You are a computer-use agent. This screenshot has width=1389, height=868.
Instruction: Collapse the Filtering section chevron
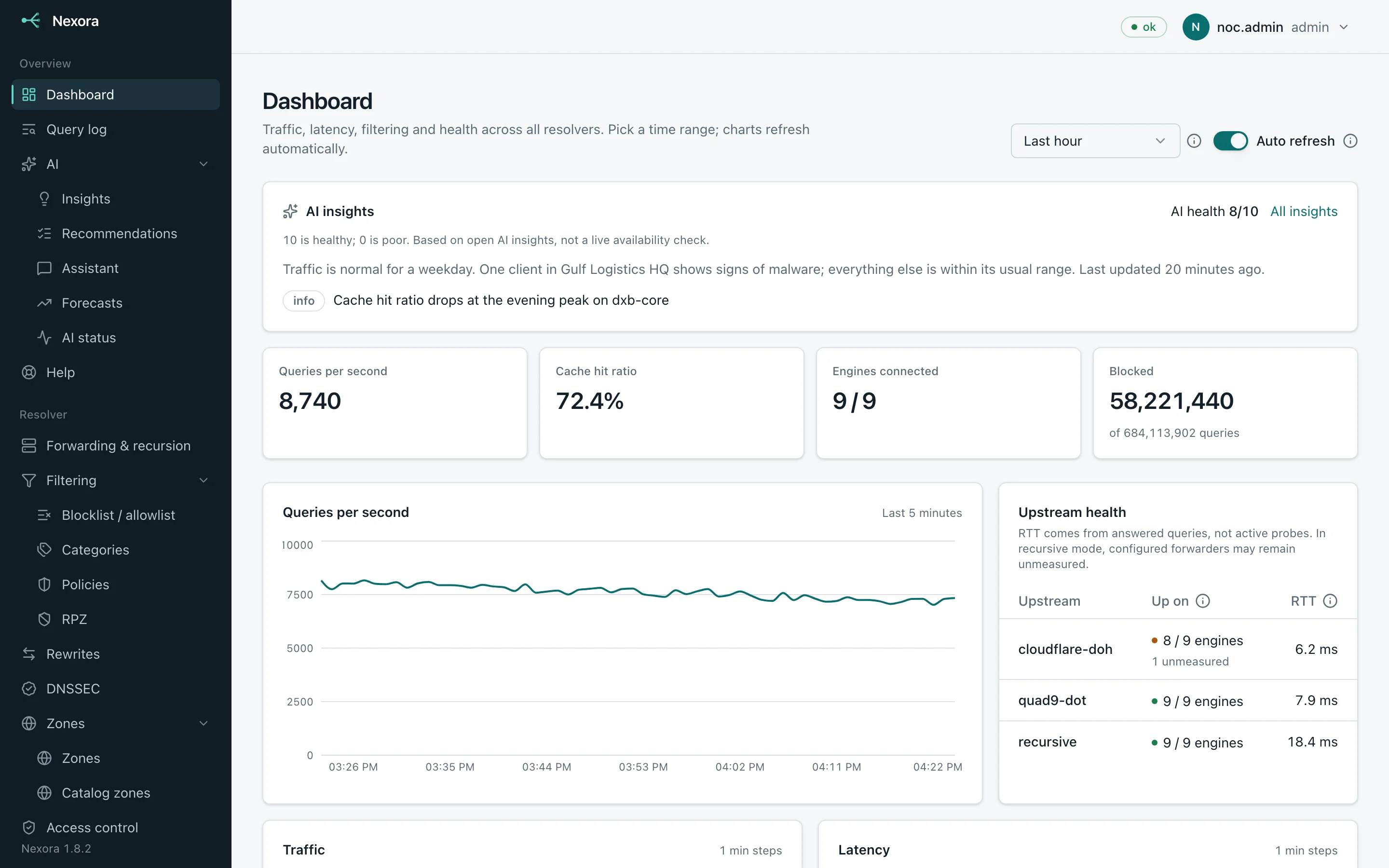pyautogui.click(x=203, y=480)
